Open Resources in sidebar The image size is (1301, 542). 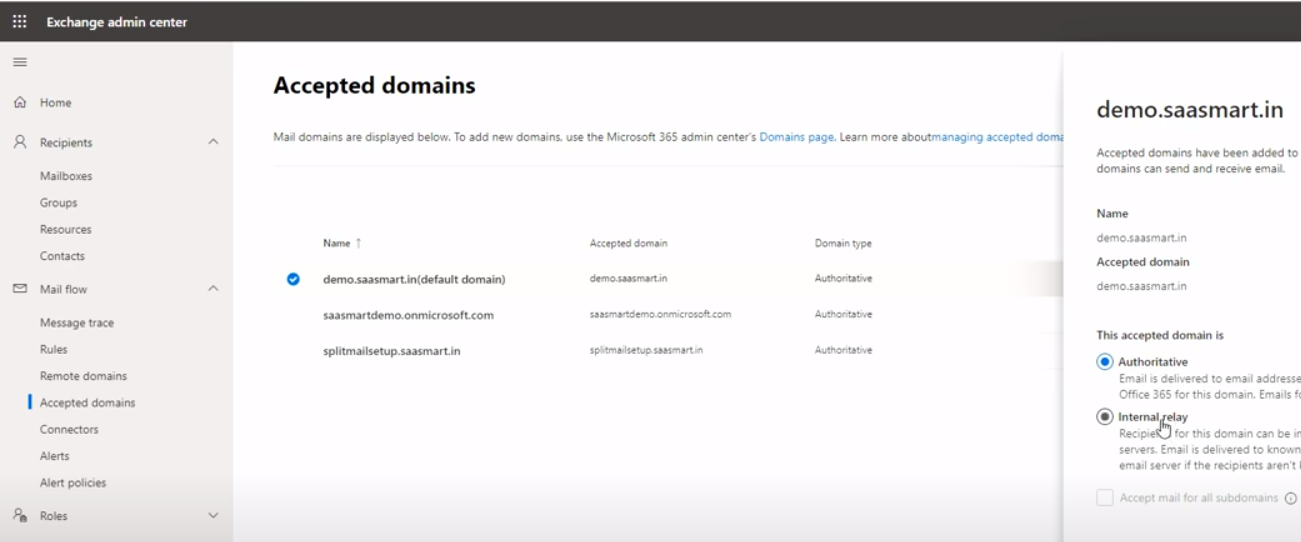pos(65,229)
